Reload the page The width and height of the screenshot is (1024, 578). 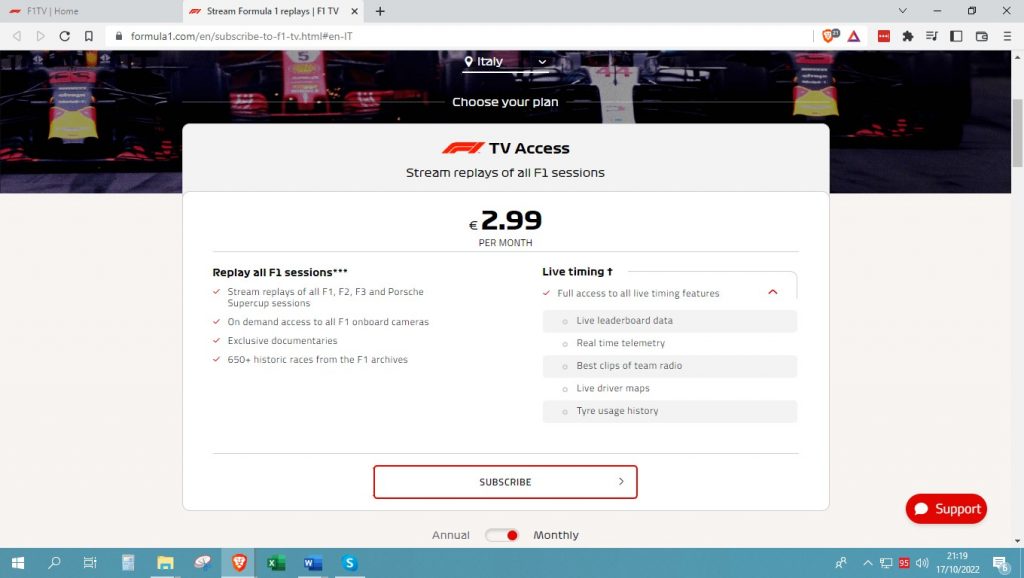[x=65, y=36]
